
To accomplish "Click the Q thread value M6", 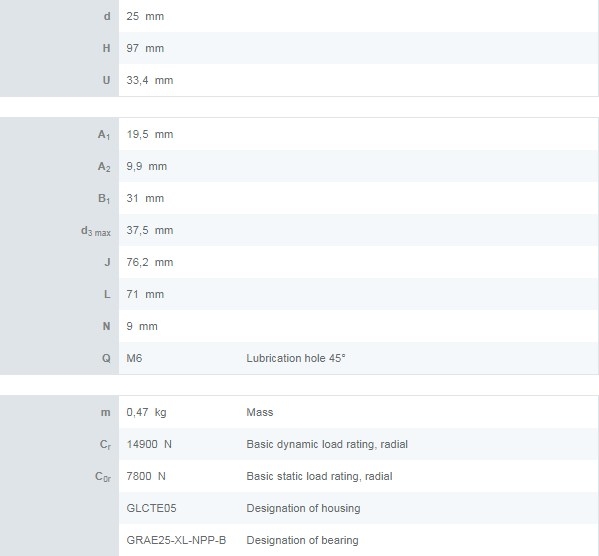I will (x=134, y=358).
